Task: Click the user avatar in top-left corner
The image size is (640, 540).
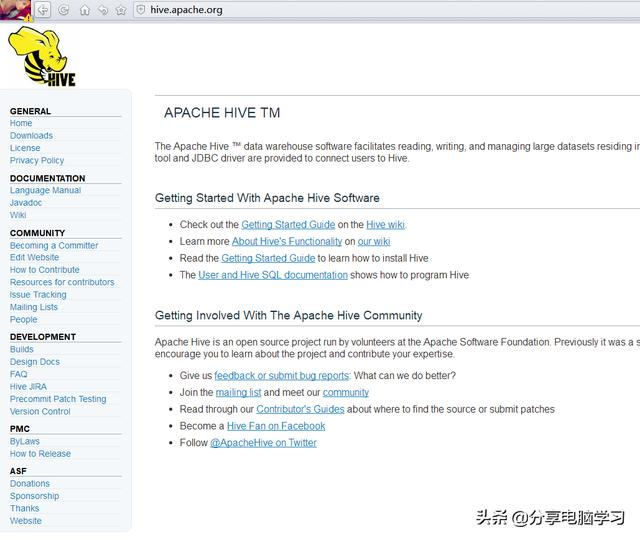Action: pyautogui.click(x=16, y=10)
